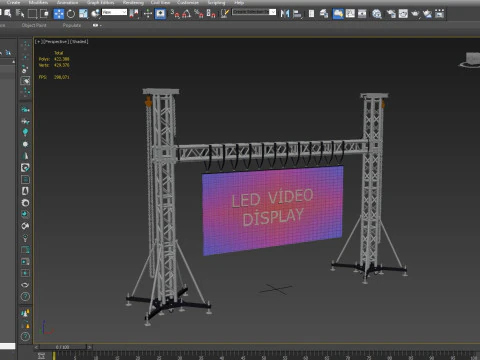Open the Customize menu
Viewport: 480px width, 360px height.
click(188, 2)
